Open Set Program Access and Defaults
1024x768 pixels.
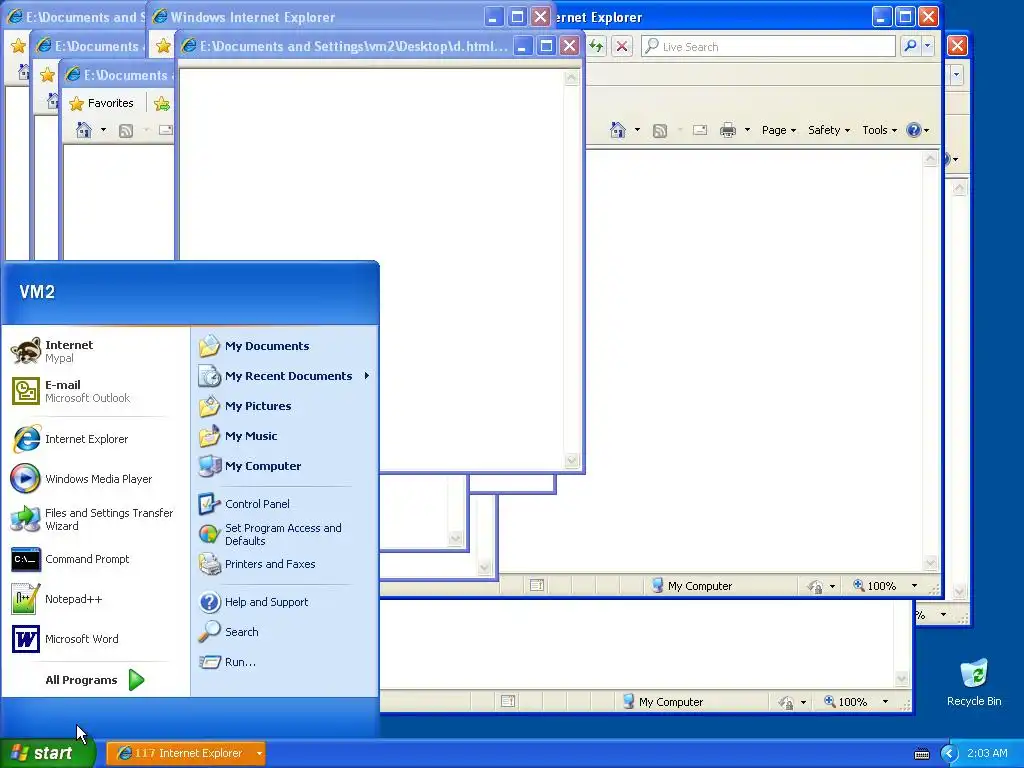coord(285,534)
